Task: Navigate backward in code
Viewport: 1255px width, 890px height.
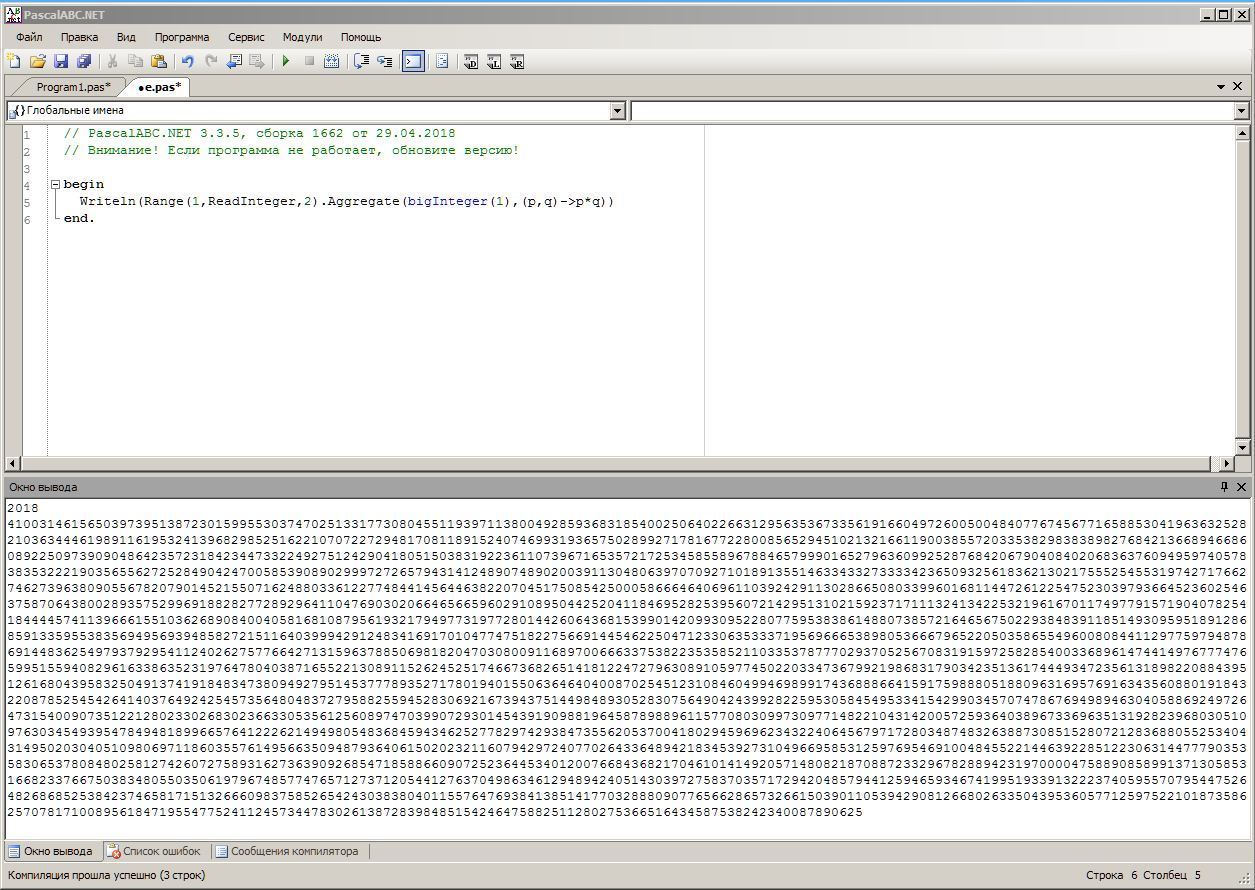Action: pos(234,62)
